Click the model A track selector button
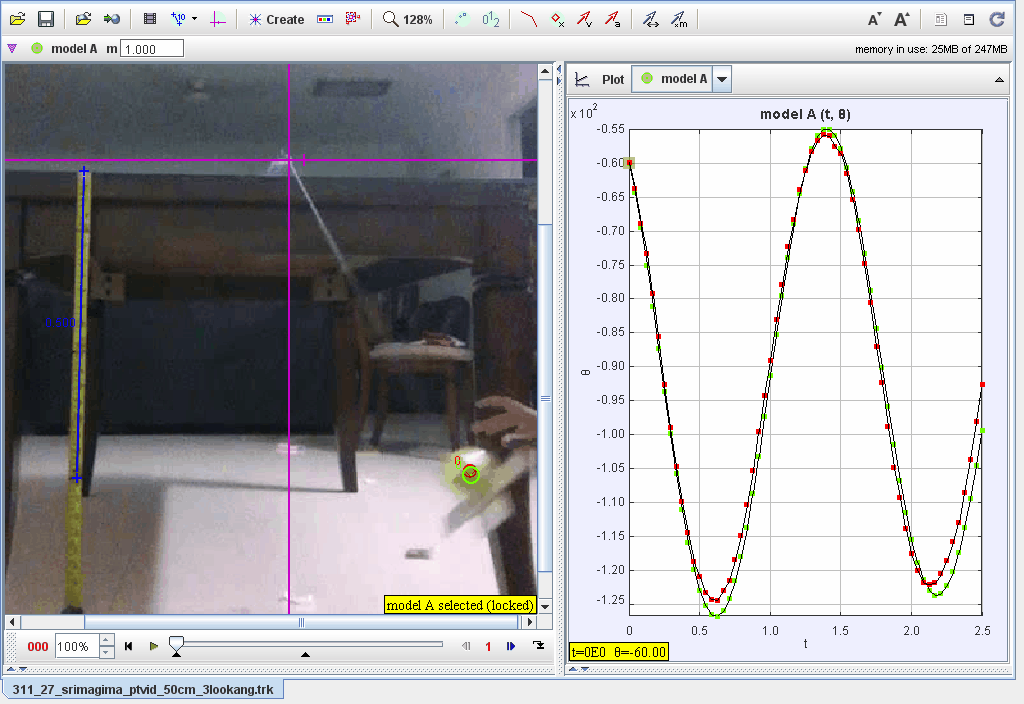This screenshot has height=704, width=1024. 673,79
